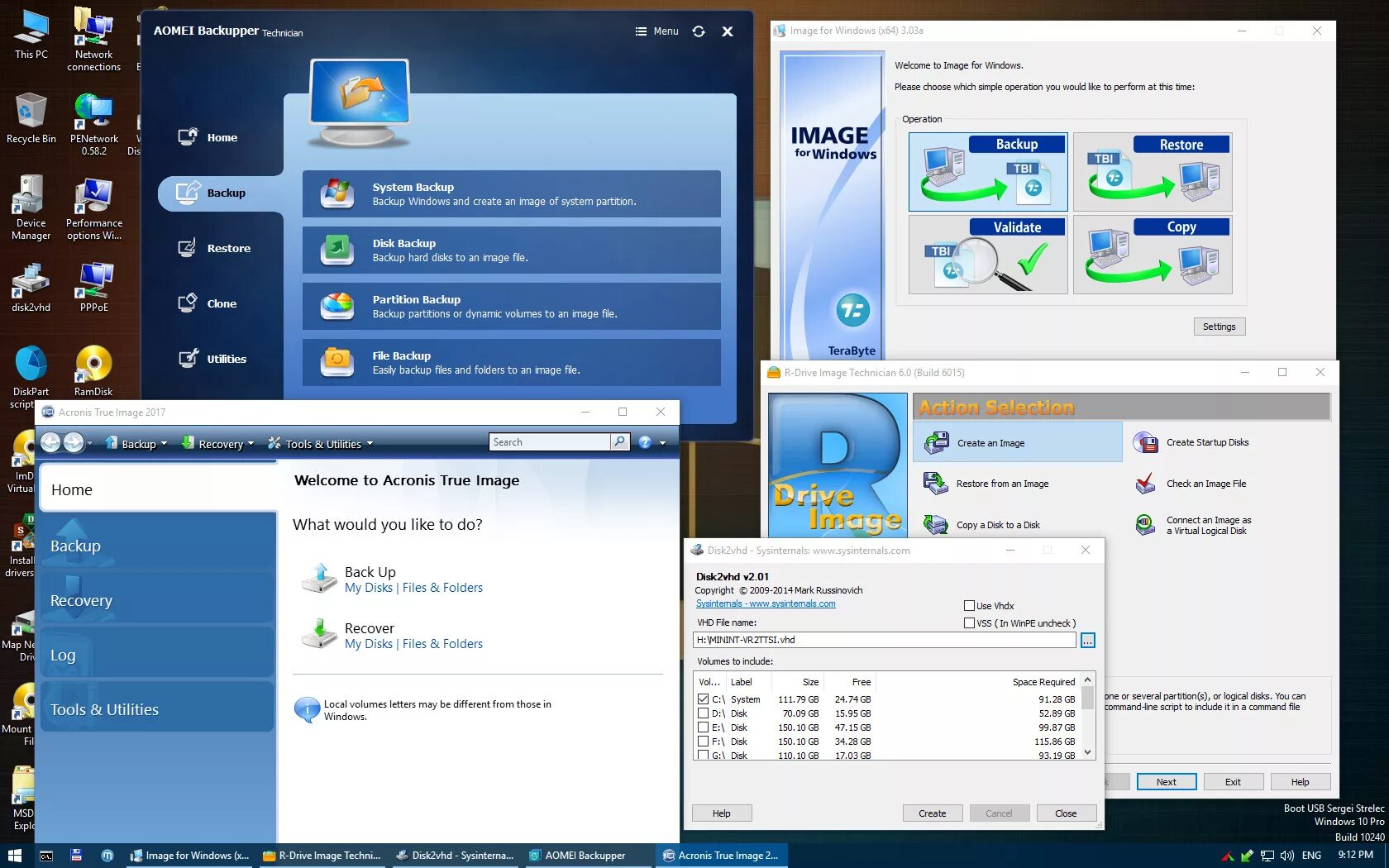This screenshot has width=1389, height=868.
Task: Toggle VSS checkbox in Disk2vhd
Action: 969,623
